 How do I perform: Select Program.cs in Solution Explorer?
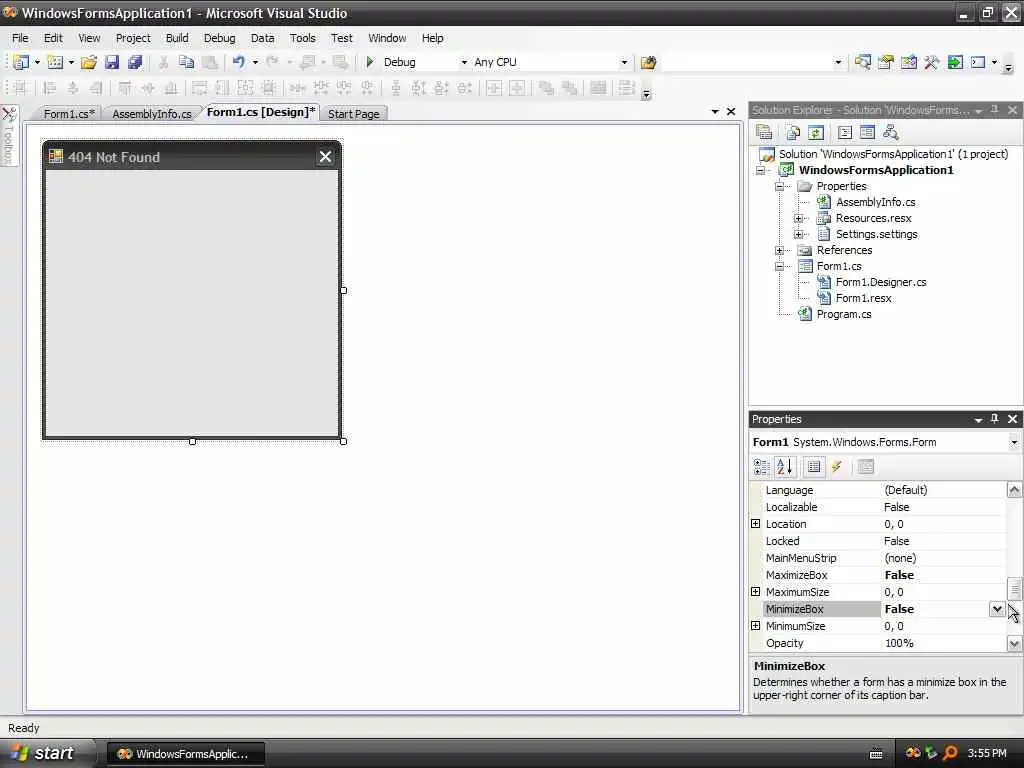pos(844,314)
